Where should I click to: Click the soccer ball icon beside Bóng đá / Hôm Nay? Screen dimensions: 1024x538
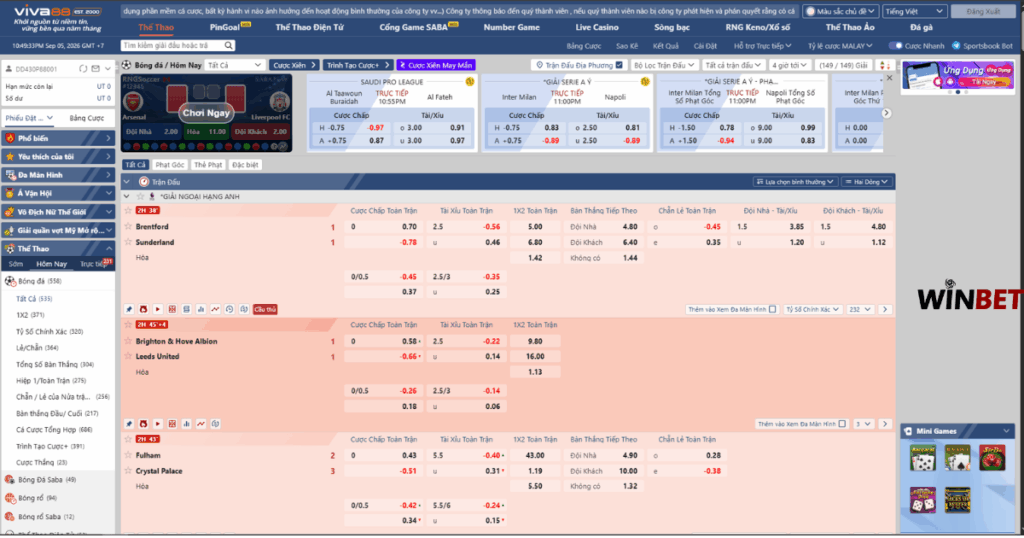click(127, 65)
